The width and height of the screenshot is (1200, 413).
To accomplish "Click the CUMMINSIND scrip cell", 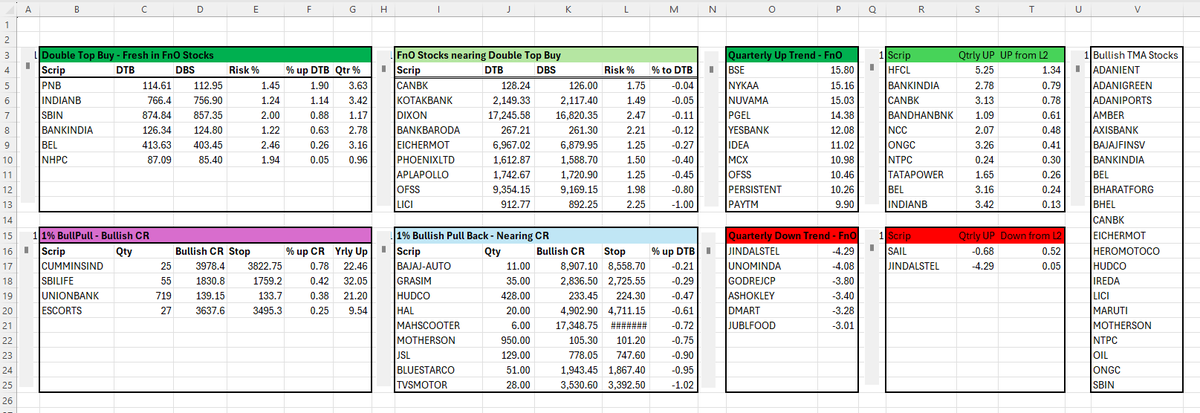I will [x=78, y=267].
